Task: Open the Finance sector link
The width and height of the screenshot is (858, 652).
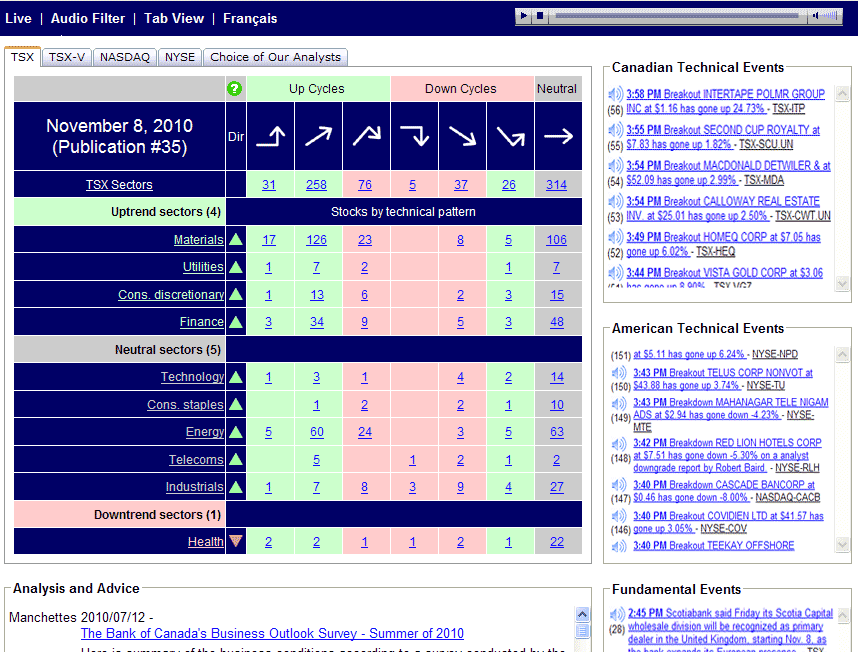Action: [x=201, y=322]
